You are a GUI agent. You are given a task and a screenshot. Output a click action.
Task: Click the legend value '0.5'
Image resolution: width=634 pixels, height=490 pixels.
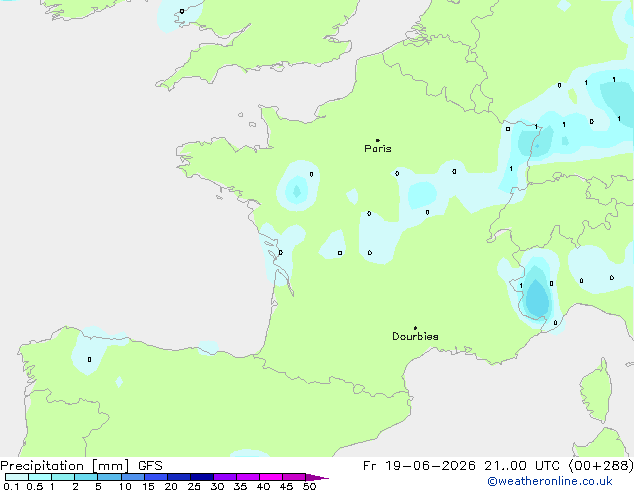click(x=35, y=486)
